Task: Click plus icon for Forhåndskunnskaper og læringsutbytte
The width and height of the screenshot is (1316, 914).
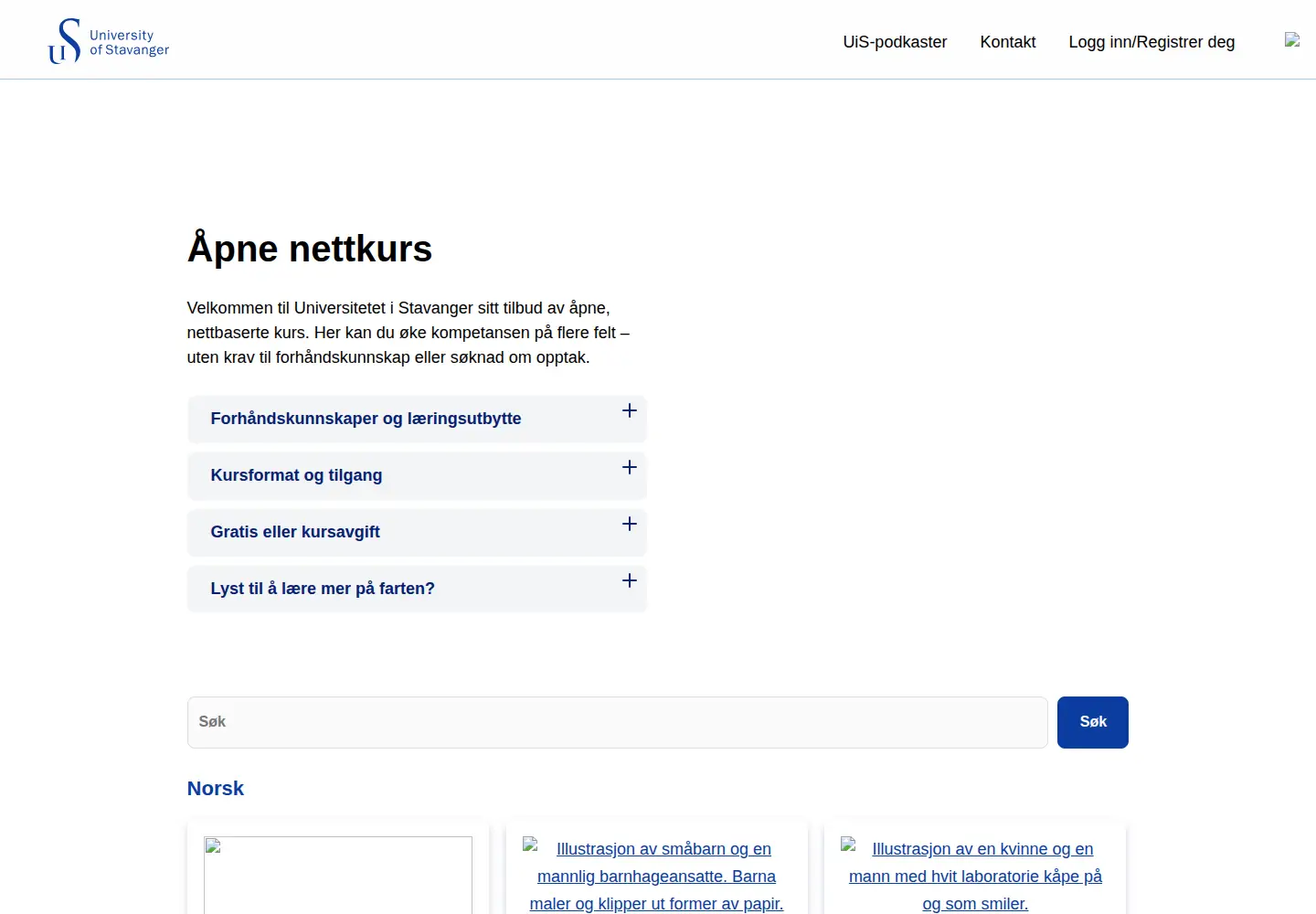Action: [x=630, y=411]
